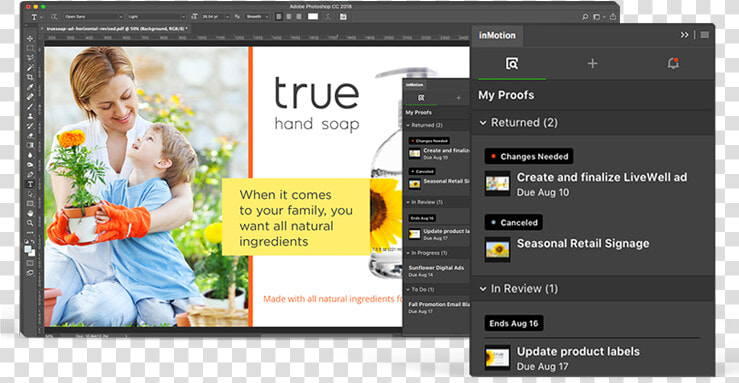Image resolution: width=739 pixels, height=383 pixels.
Task: Open the edit toolbar three-dots menu
Action: [30, 233]
